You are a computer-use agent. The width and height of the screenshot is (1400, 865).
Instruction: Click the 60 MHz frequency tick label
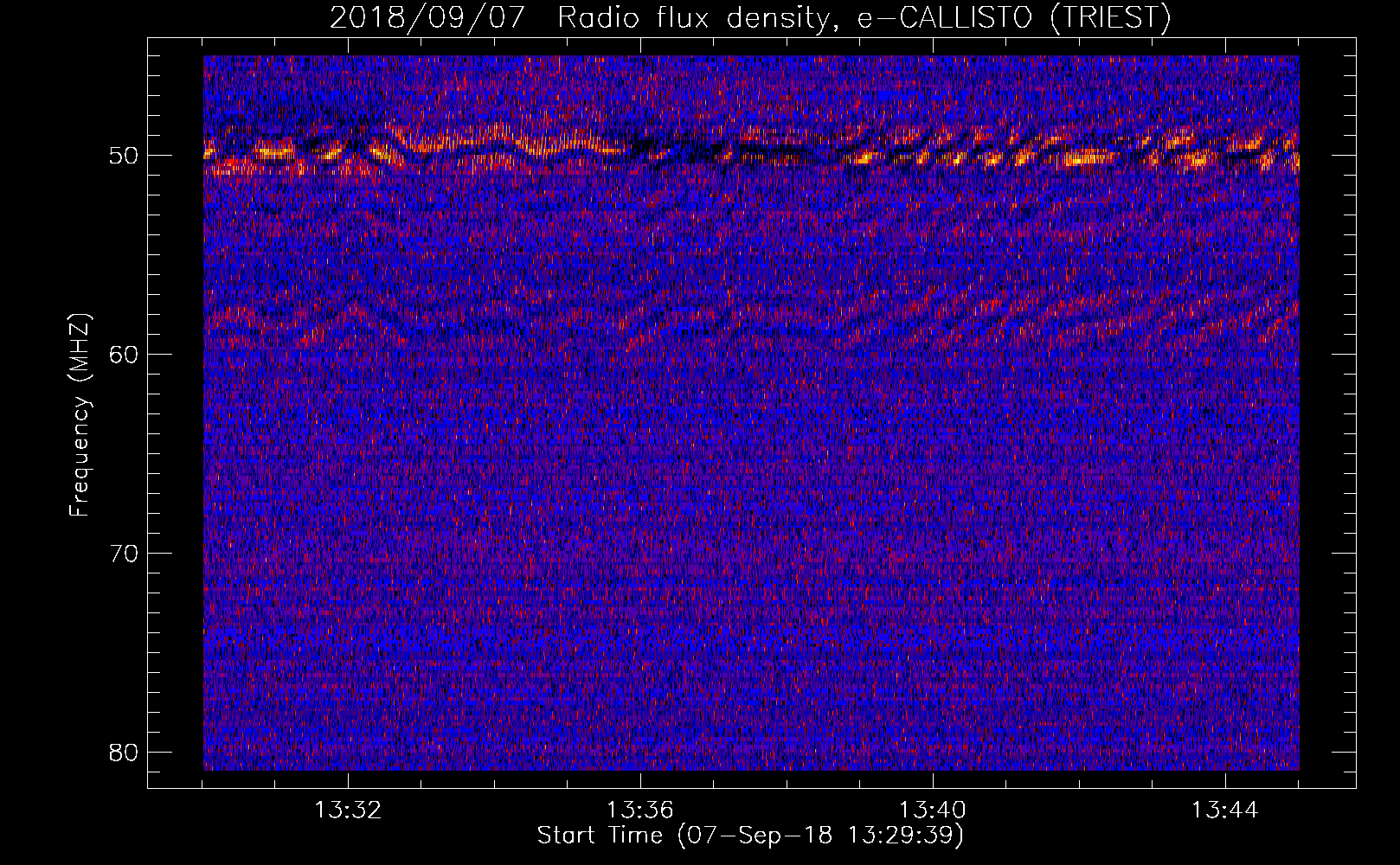point(124,355)
